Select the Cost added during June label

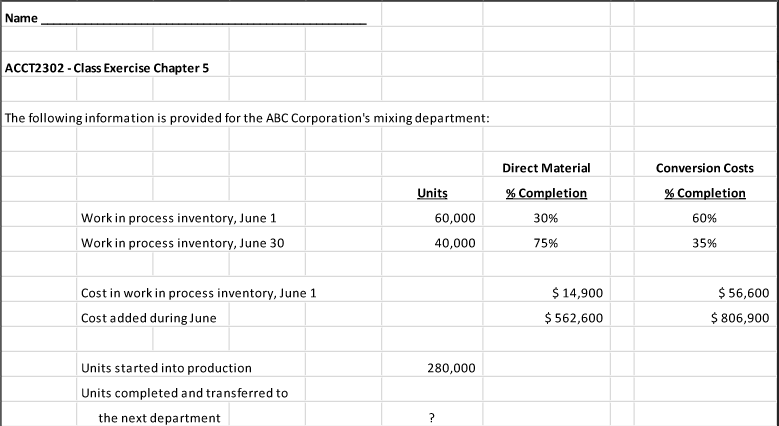pyautogui.click(x=149, y=318)
